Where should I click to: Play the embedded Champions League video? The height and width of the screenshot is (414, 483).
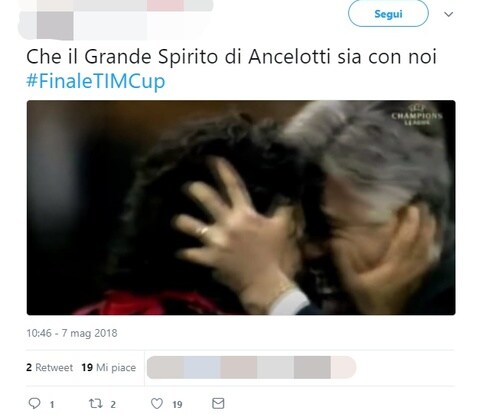click(x=241, y=207)
